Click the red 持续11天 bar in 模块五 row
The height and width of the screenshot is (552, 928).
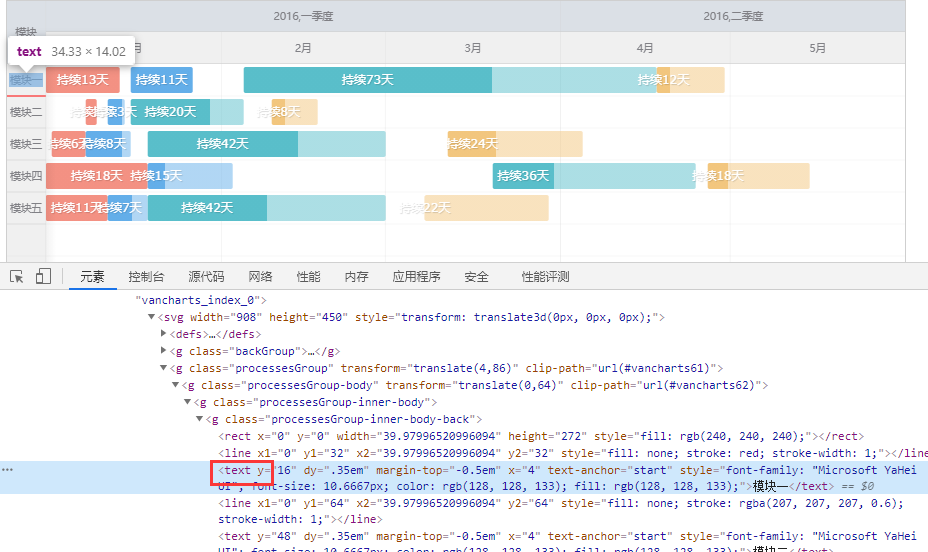coord(77,208)
